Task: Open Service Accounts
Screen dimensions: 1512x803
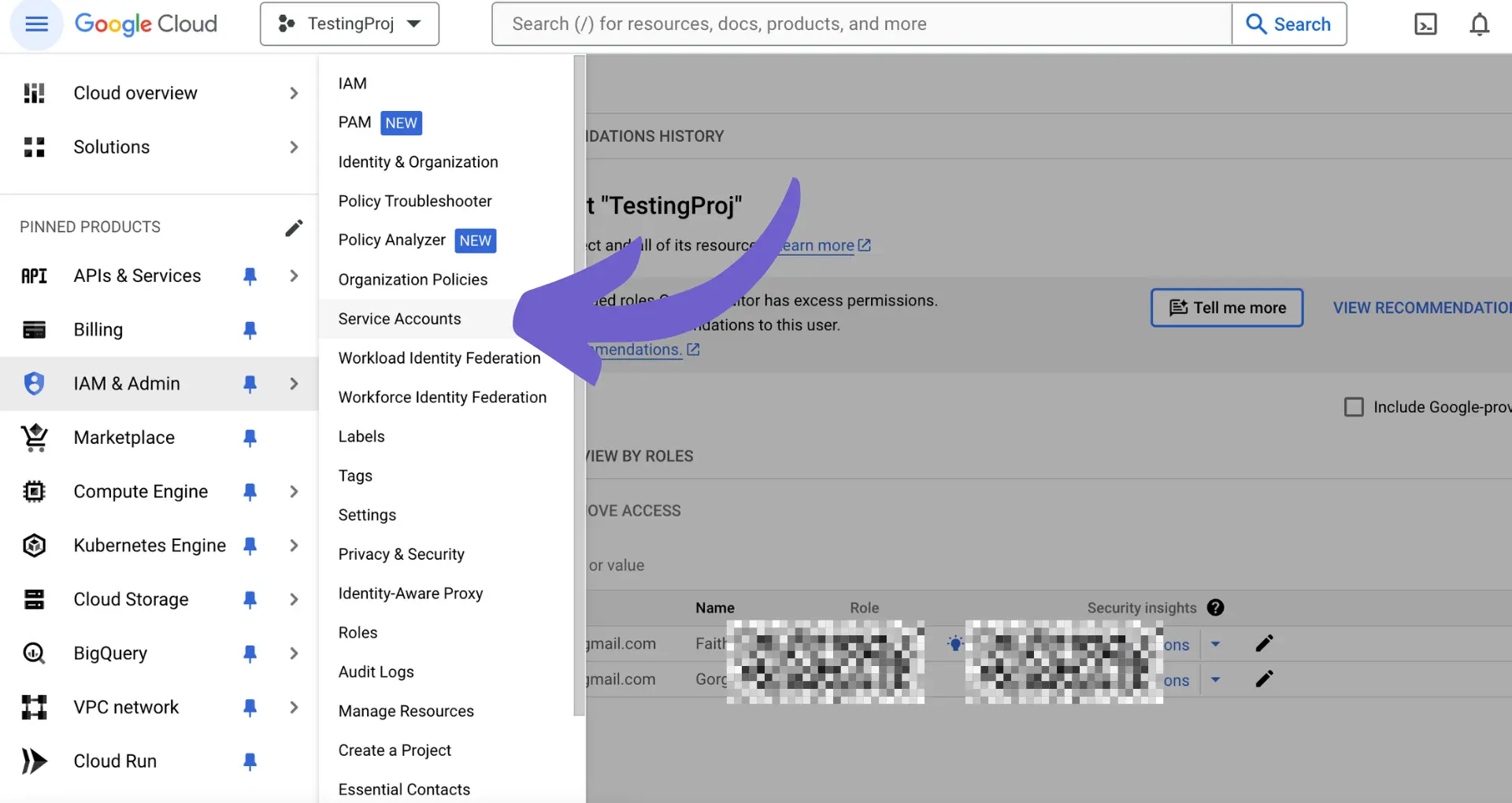Action: click(399, 319)
